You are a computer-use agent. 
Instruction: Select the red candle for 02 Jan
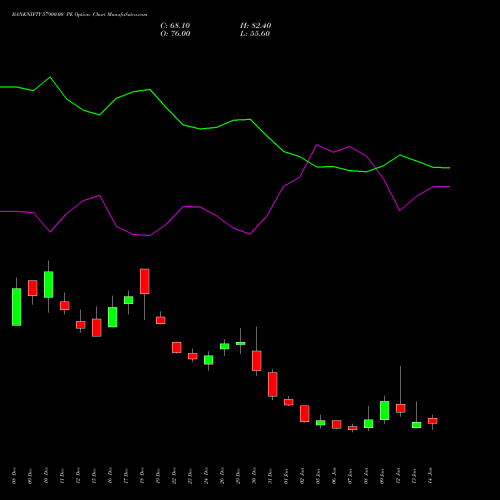[305, 414]
